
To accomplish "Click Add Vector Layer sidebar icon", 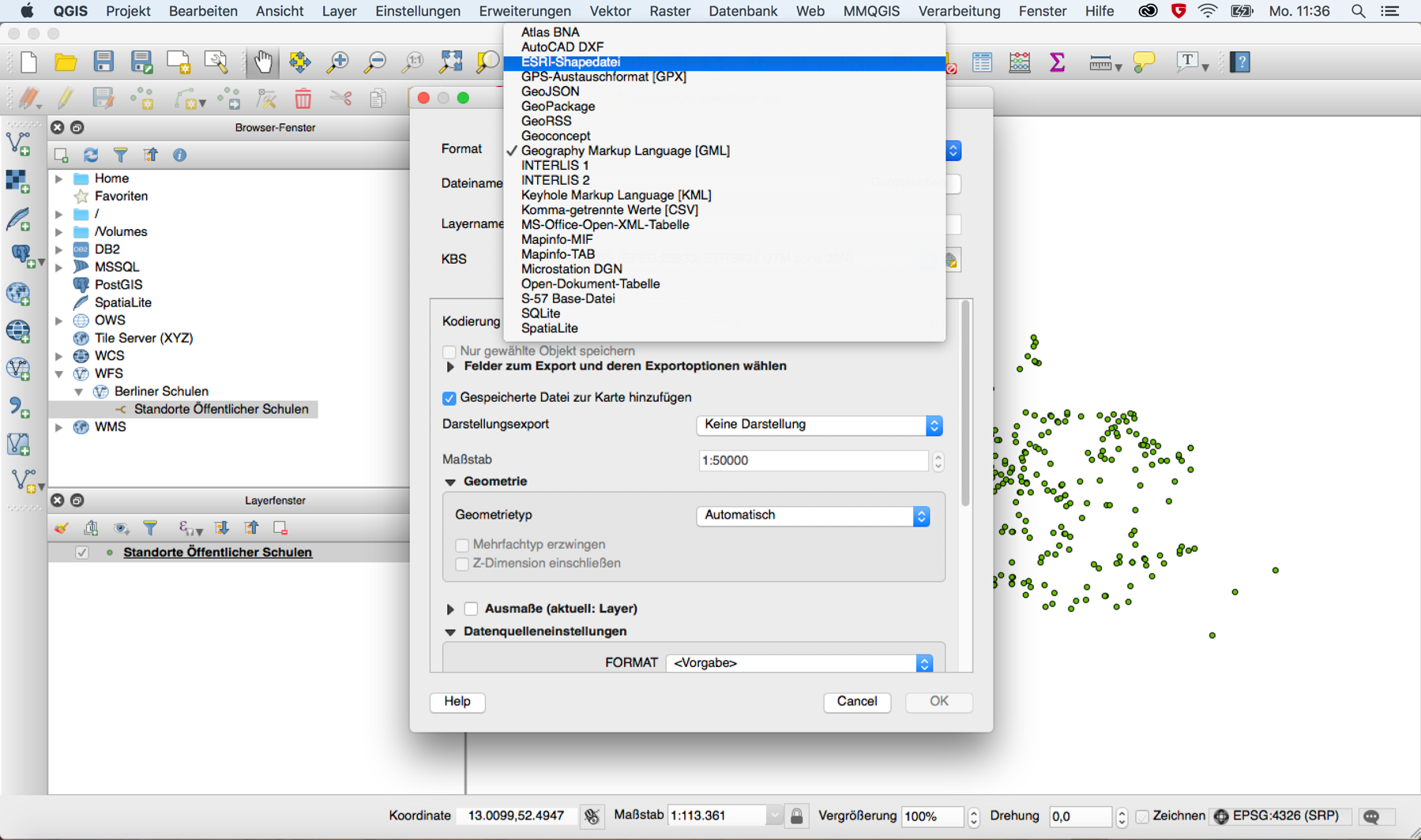I will point(18,144).
